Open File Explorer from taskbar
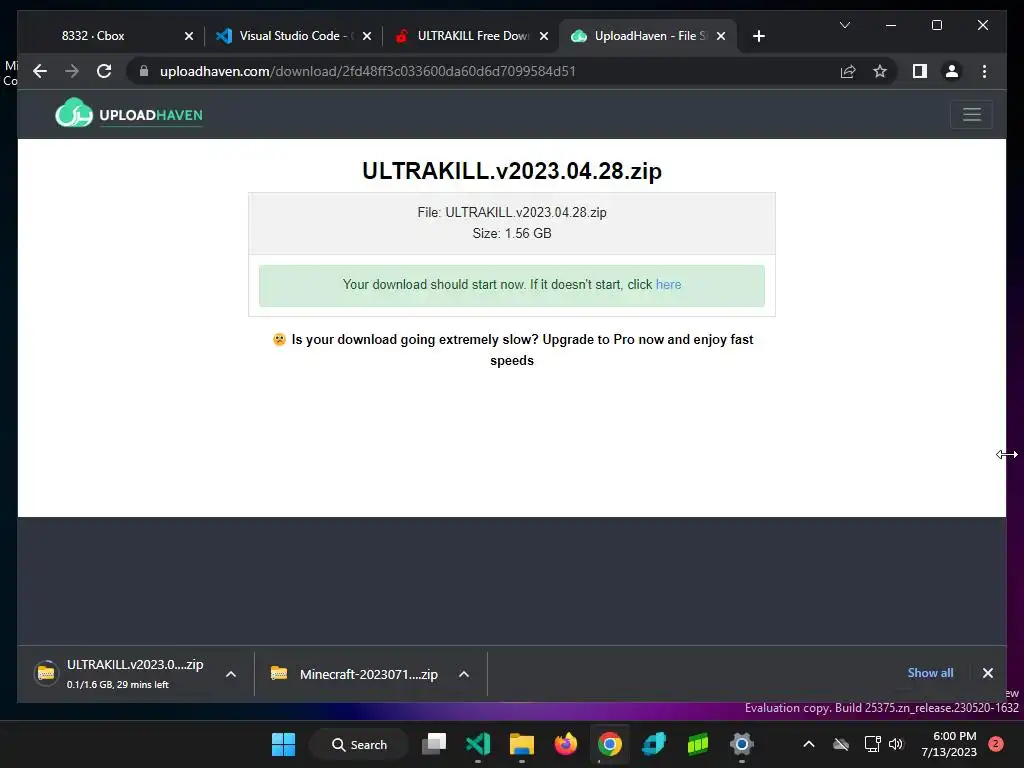 [x=522, y=744]
